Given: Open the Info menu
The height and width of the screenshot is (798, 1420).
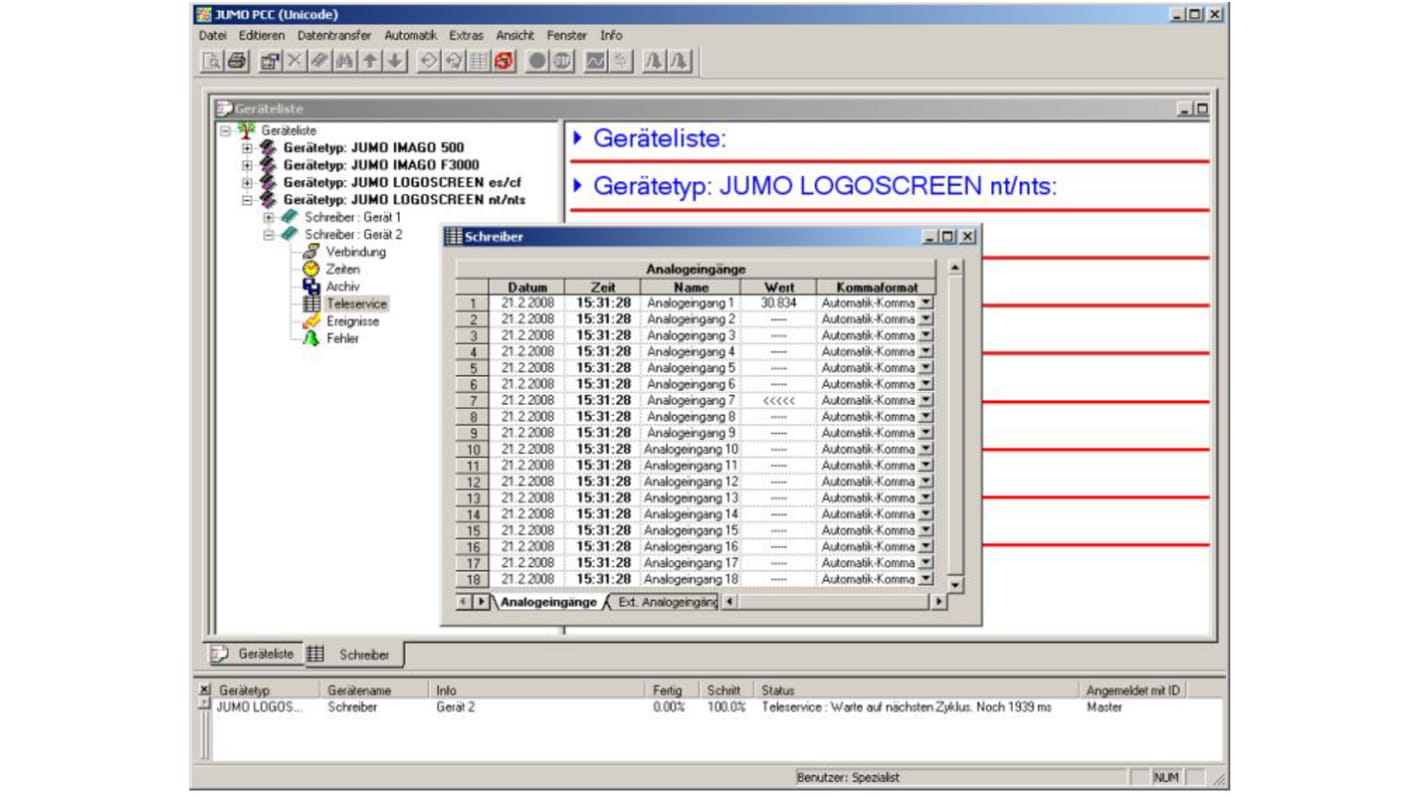Looking at the screenshot, I should pos(611,35).
